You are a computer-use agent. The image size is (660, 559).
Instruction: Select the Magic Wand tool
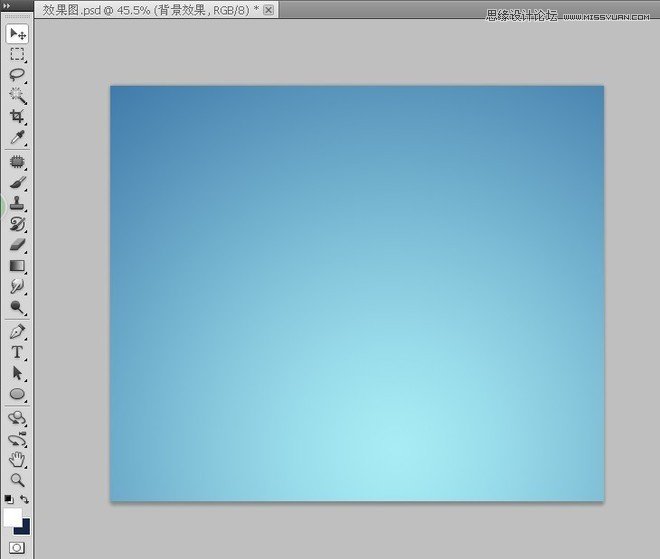click(17, 96)
